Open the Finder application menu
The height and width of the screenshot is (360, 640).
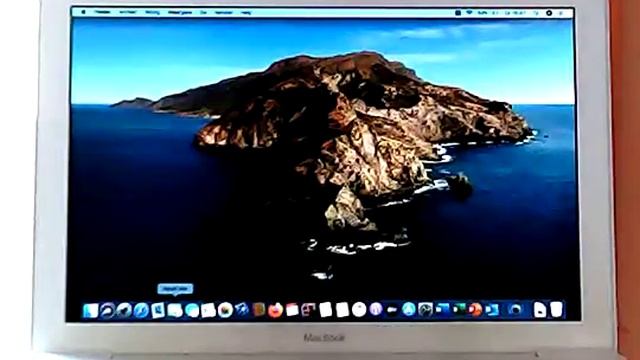102,12
